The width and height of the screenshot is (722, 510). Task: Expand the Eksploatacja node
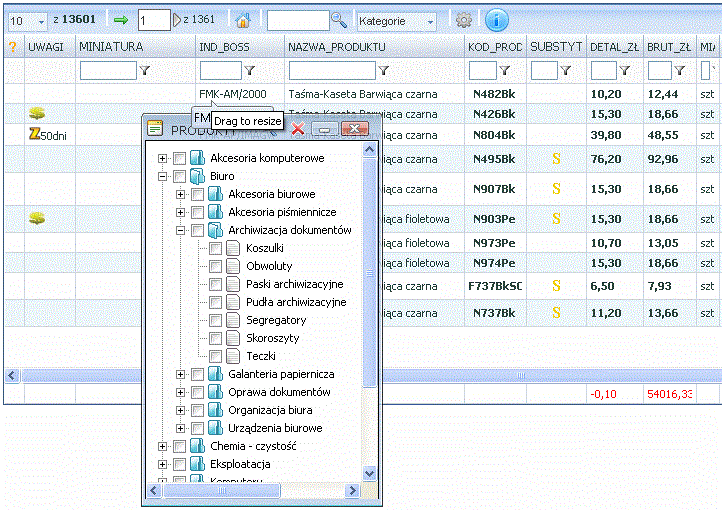pos(162,464)
